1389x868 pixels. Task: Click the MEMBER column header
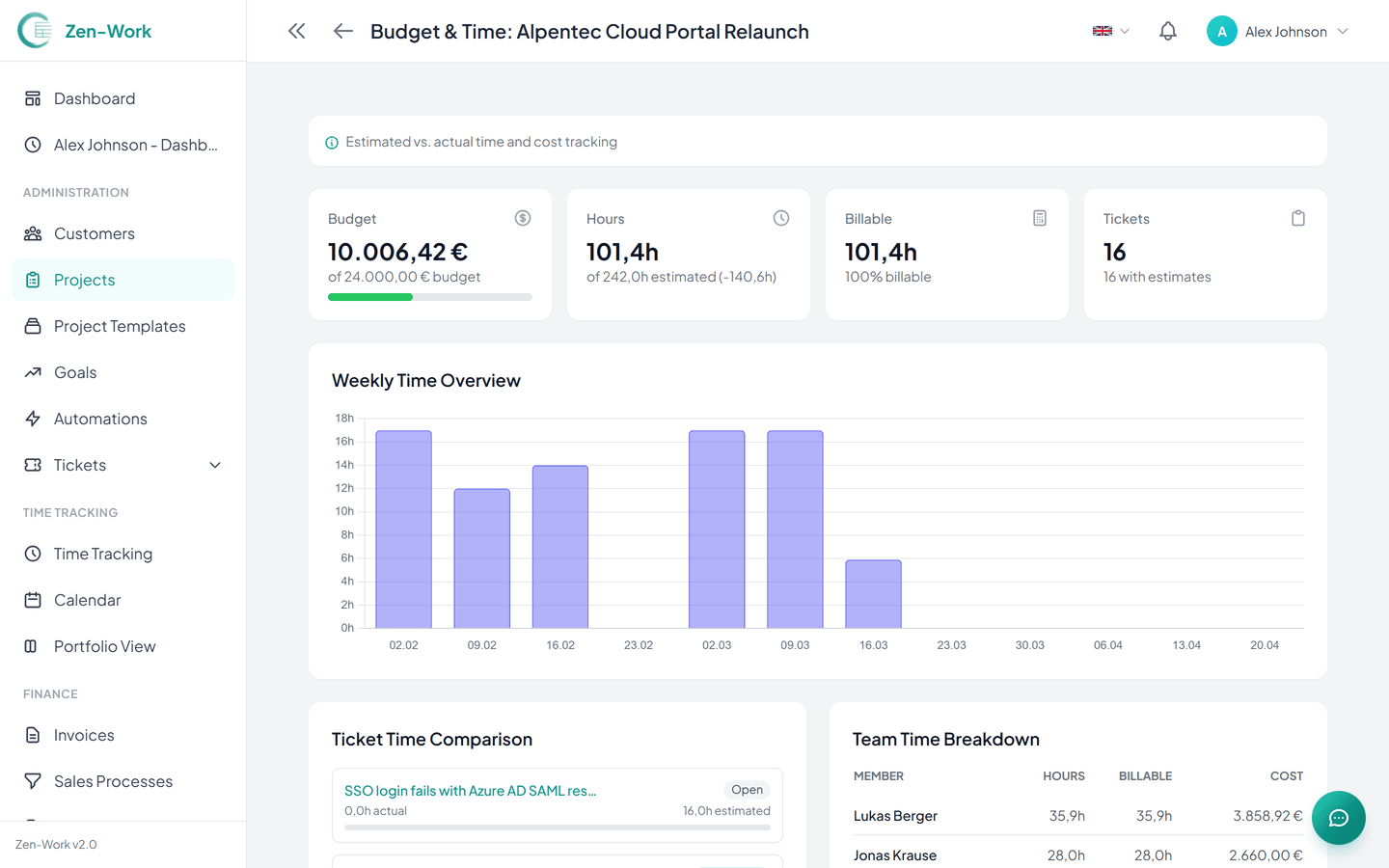[x=879, y=776]
